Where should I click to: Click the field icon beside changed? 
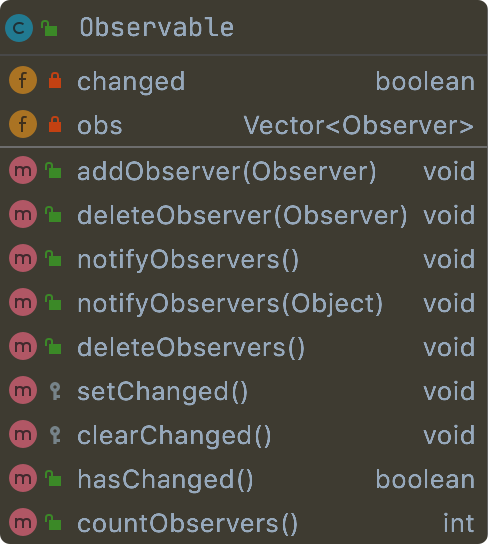(x=23, y=80)
